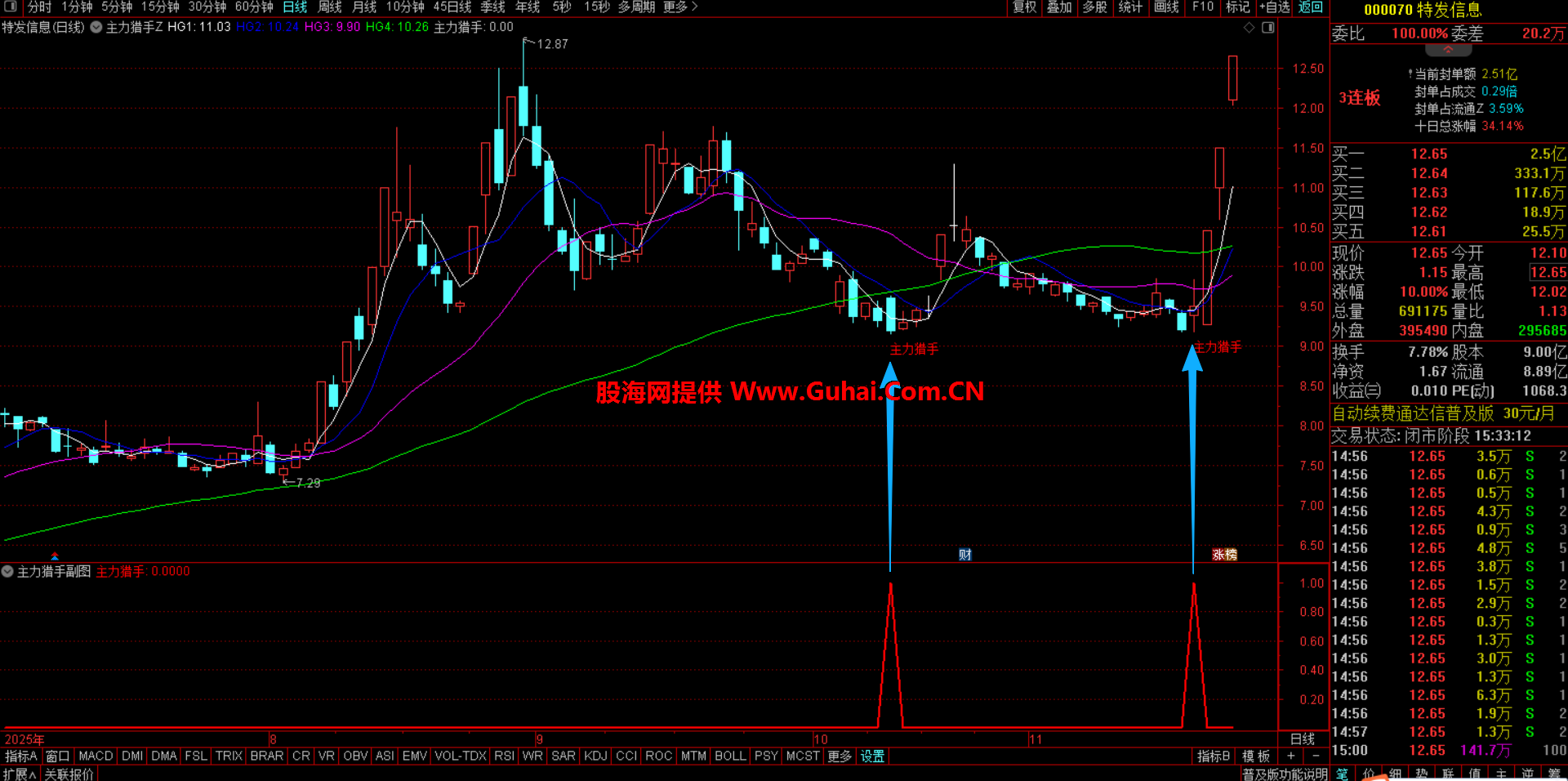Switch to 月线 monthly chart
The width and height of the screenshot is (1568, 781).
pos(364,7)
